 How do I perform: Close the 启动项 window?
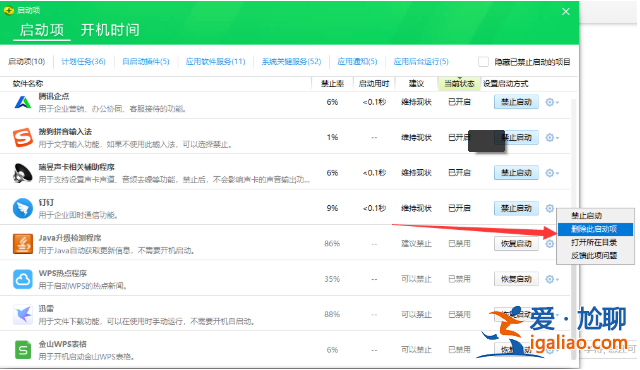click(x=566, y=12)
